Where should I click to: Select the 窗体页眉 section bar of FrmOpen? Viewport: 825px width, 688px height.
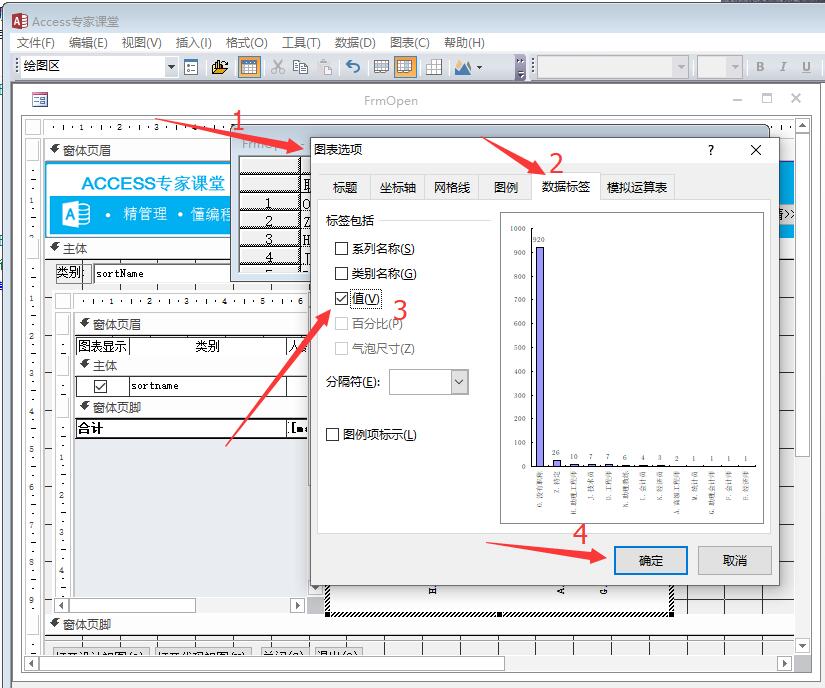pyautogui.click(x=138, y=150)
